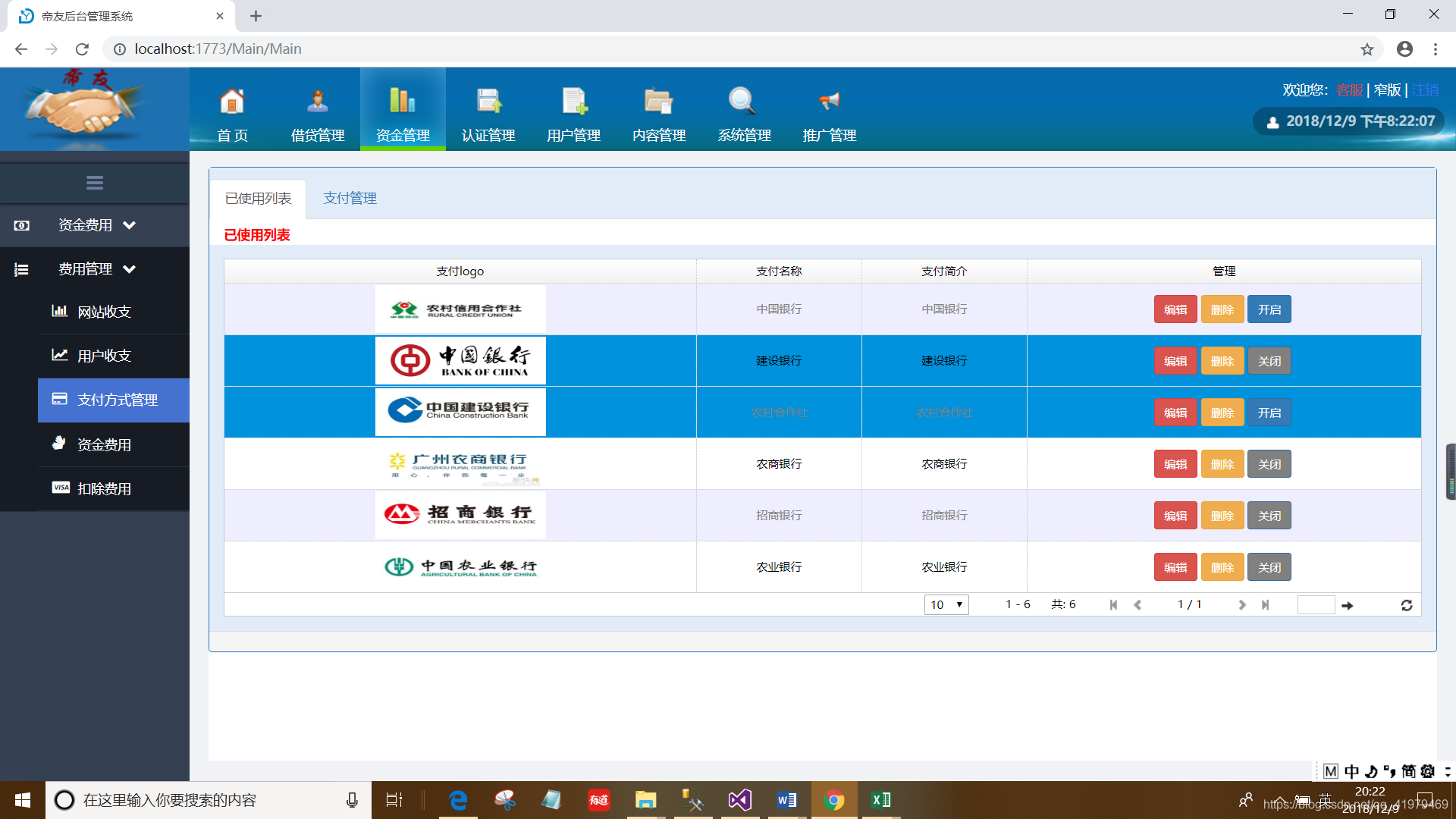Click 关闭 for 建设银行 row
Viewport: 1456px width, 819px height.
(x=1269, y=361)
